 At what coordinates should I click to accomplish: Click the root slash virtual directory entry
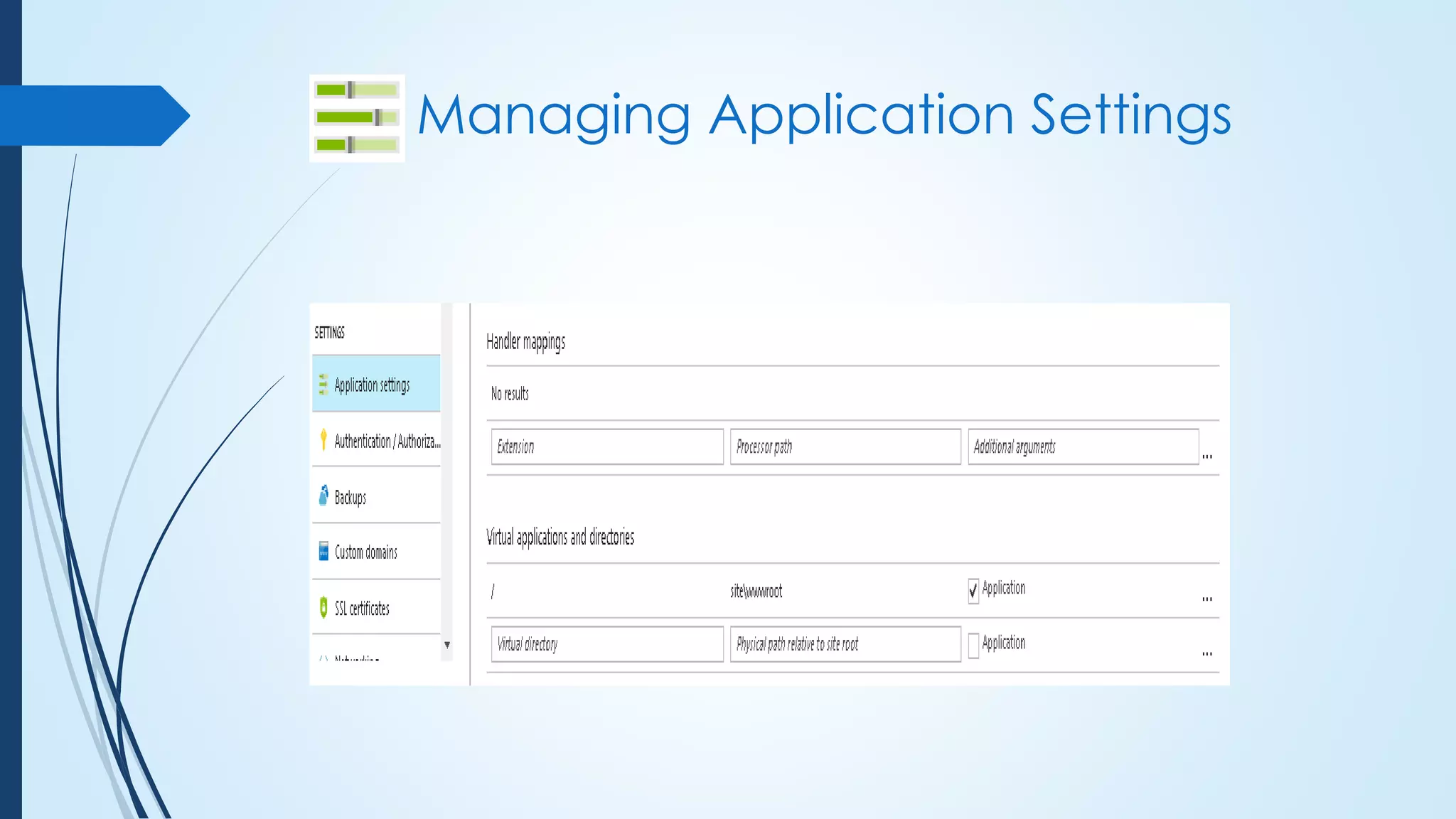tap(493, 591)
